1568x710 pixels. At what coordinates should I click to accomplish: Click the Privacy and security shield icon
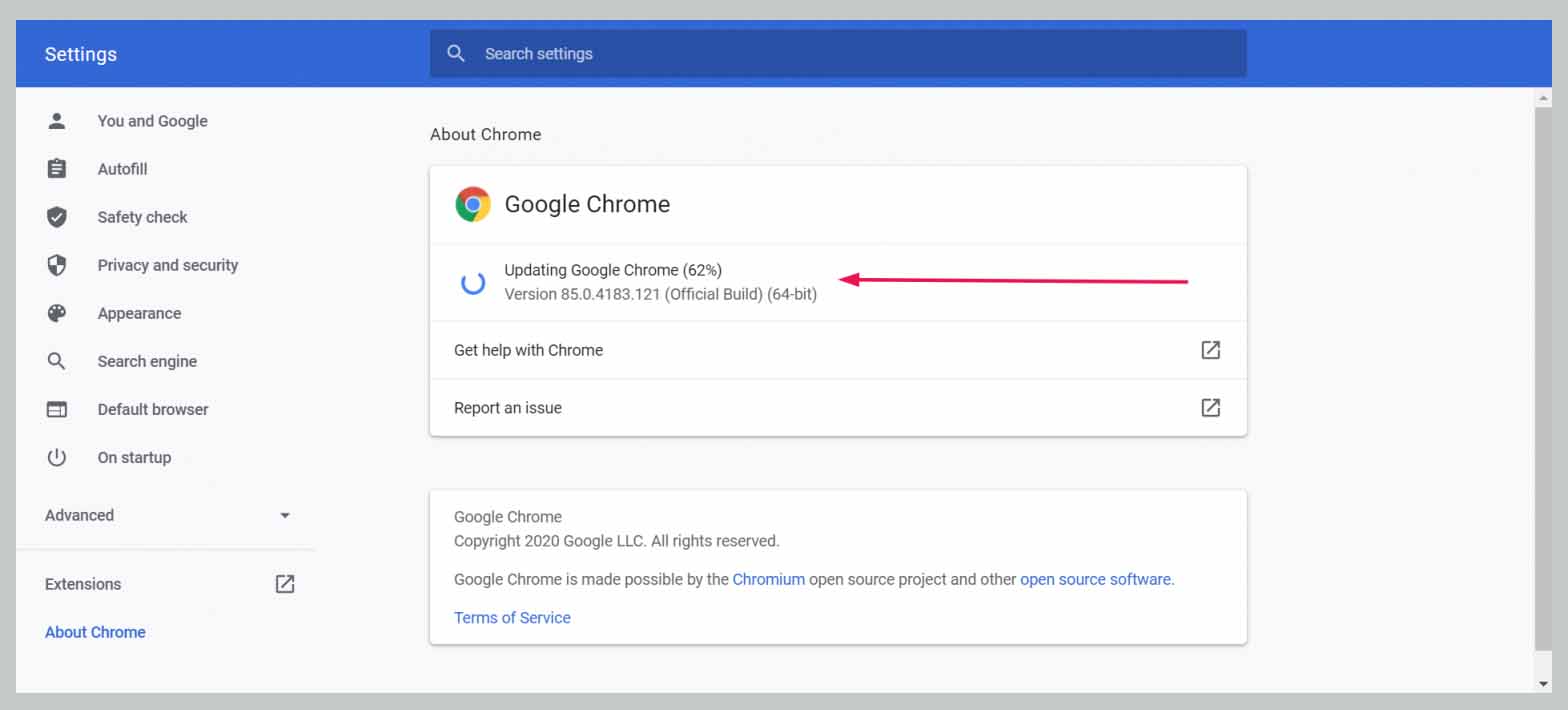(x=57, y=265)
